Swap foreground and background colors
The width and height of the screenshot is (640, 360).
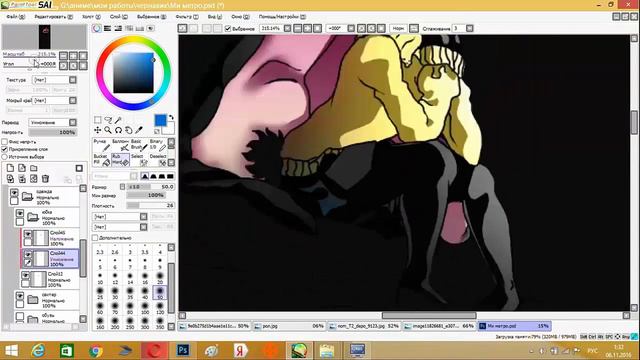[x=171, y=118]
